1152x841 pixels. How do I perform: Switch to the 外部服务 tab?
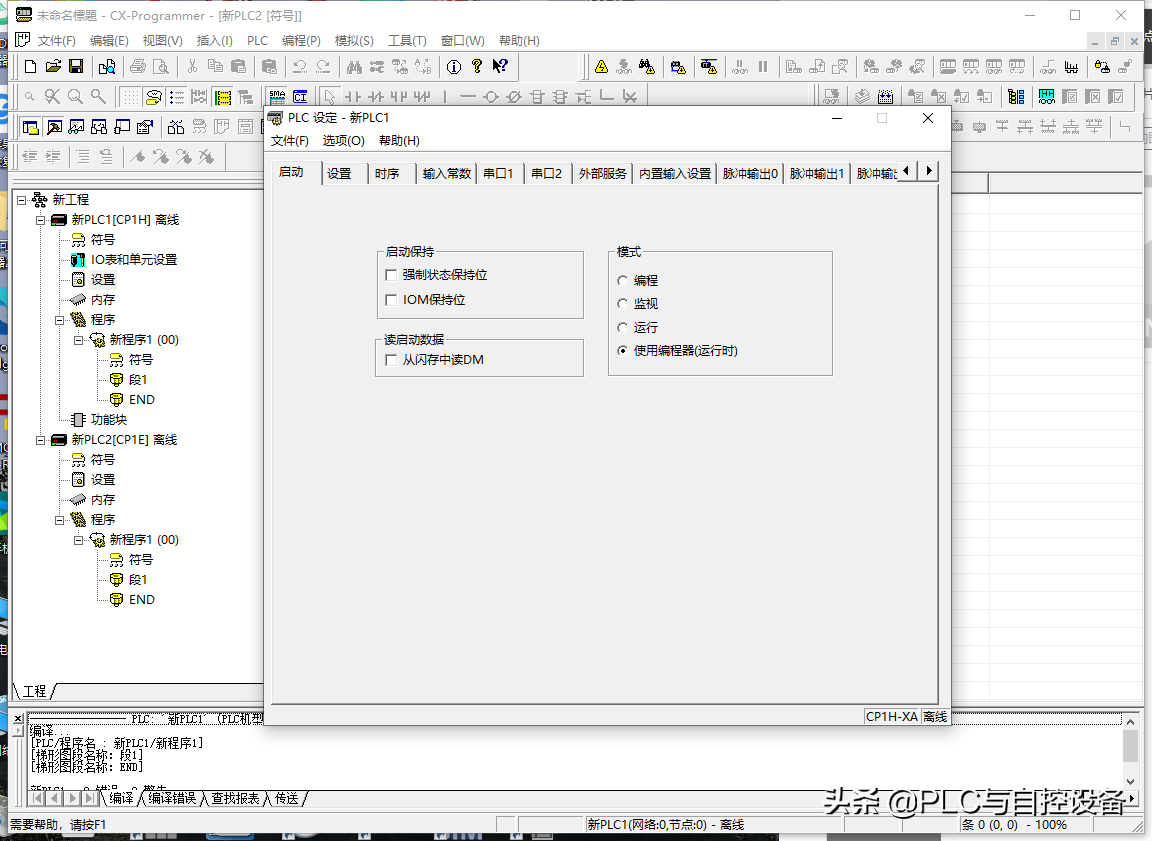tap(602, 173)
